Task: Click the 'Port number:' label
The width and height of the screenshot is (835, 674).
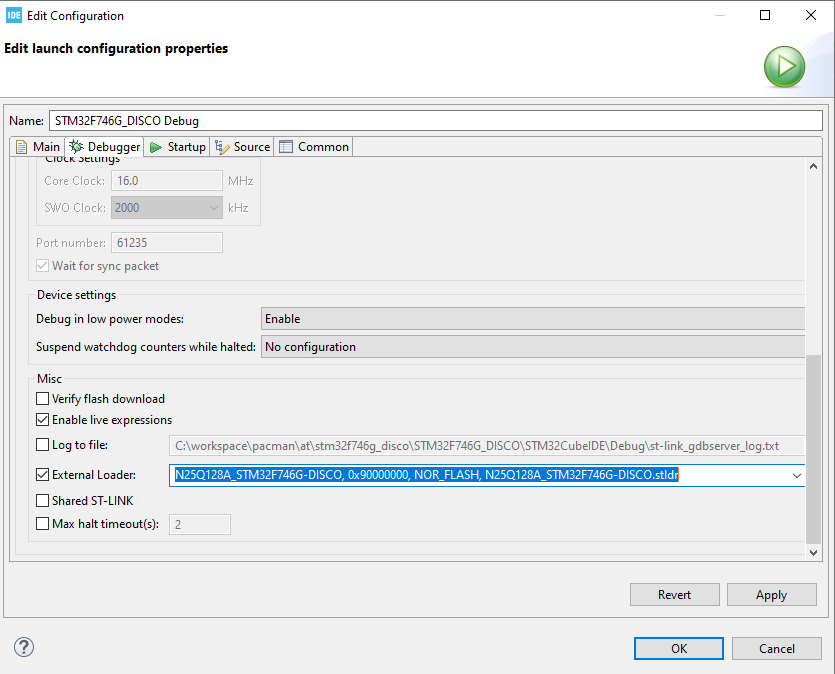Action: coord(71,243)
